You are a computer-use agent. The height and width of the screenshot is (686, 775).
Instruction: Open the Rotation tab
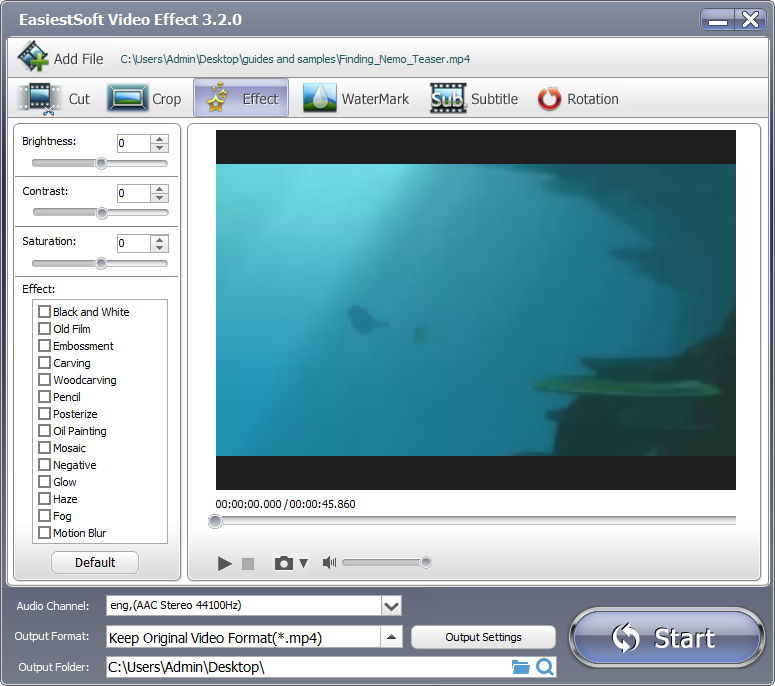pyautogui.click(x=578, y=98)
